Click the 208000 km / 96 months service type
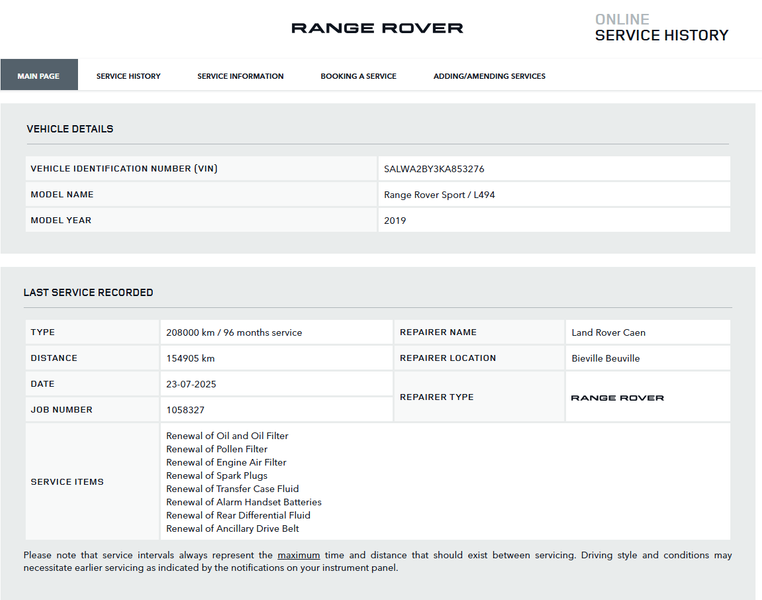 [234, 333]
